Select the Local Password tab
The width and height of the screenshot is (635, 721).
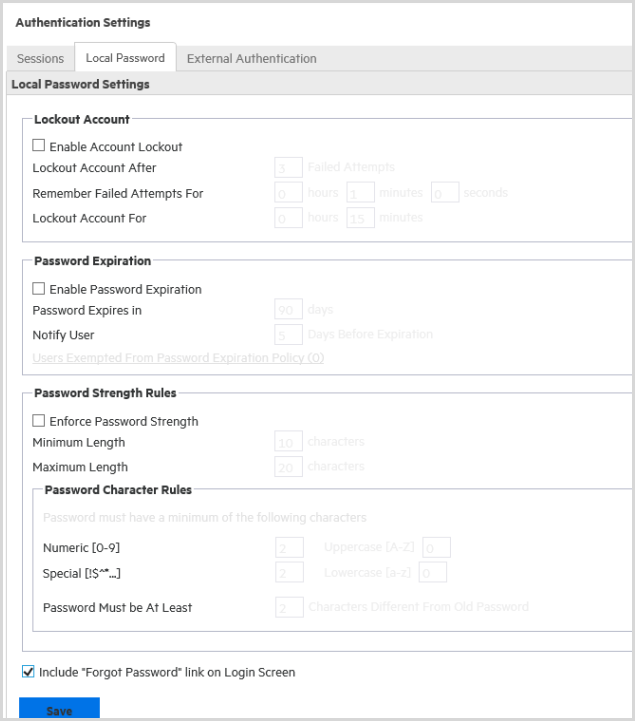coord(125,59)
